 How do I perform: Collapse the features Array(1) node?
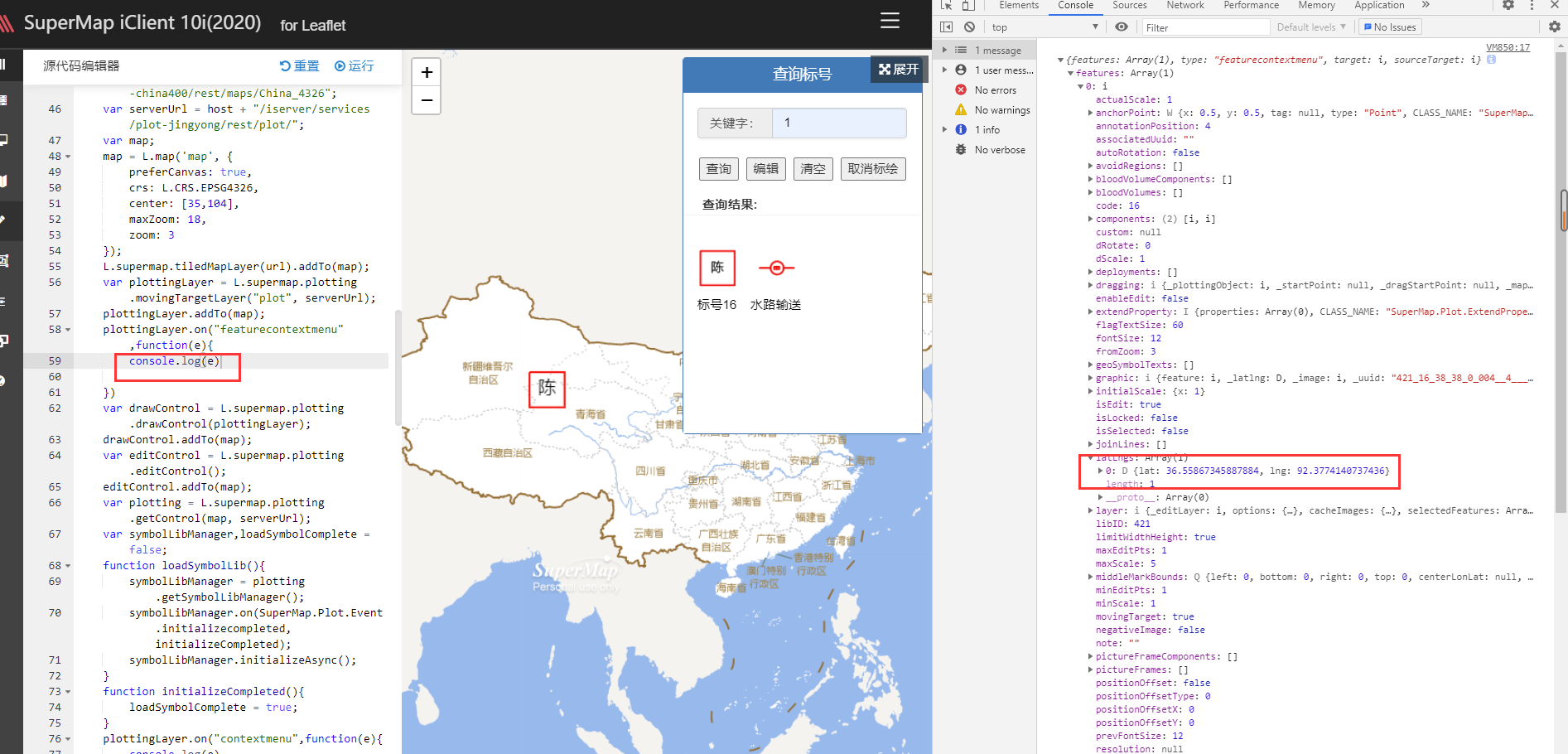pyautogui.click(x=1070, y=73)
